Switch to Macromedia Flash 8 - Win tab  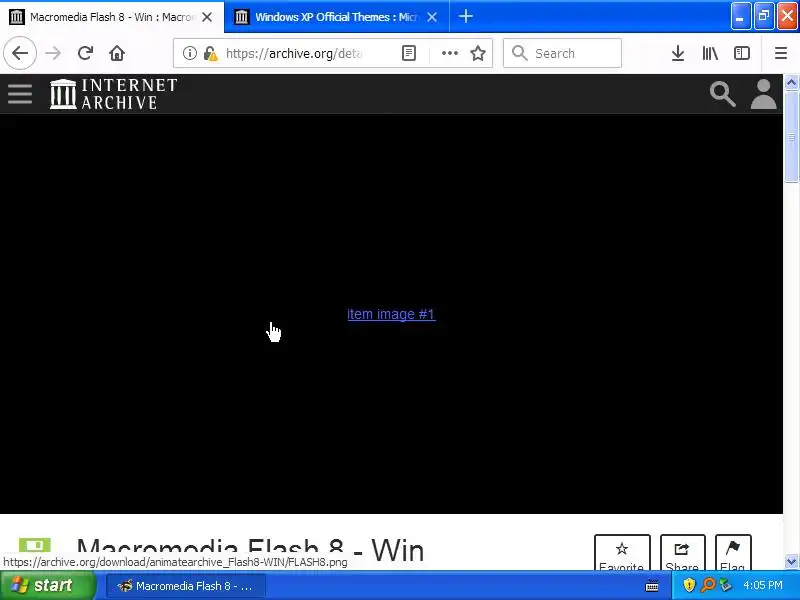point(112,17)
